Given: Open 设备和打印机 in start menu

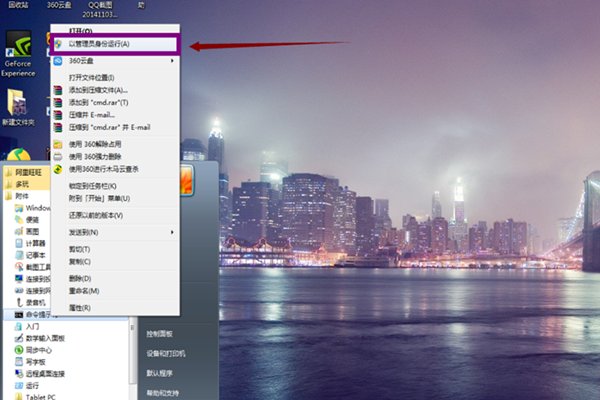Looking at the screenshot, I should (x=166, y=354).
